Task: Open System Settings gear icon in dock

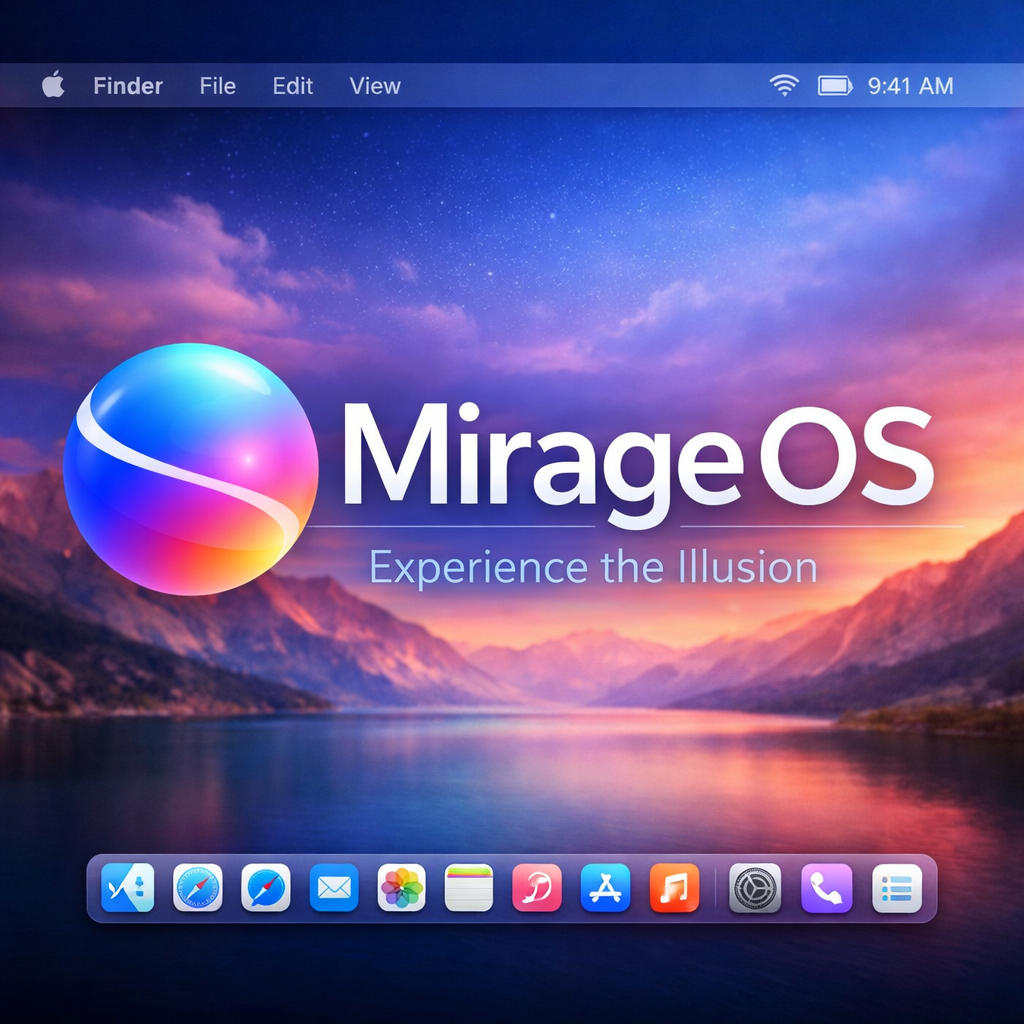Action: pyautogui.click(x=755, y=887)
